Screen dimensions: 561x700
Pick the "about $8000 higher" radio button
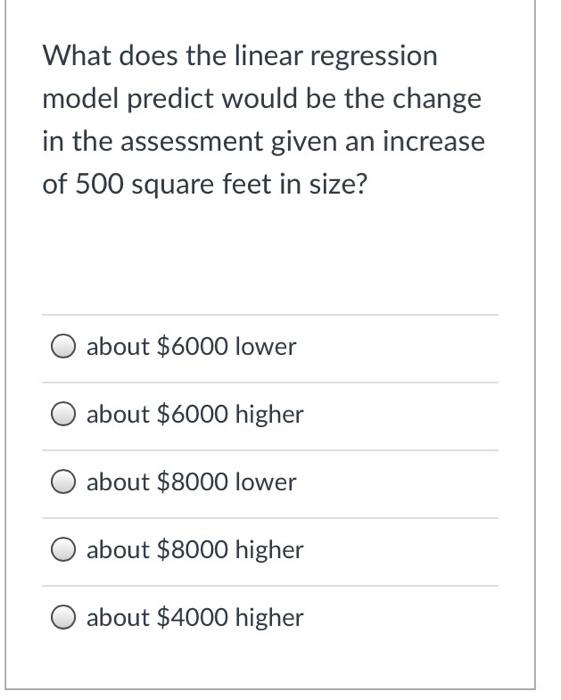click(x=63, y=550)
